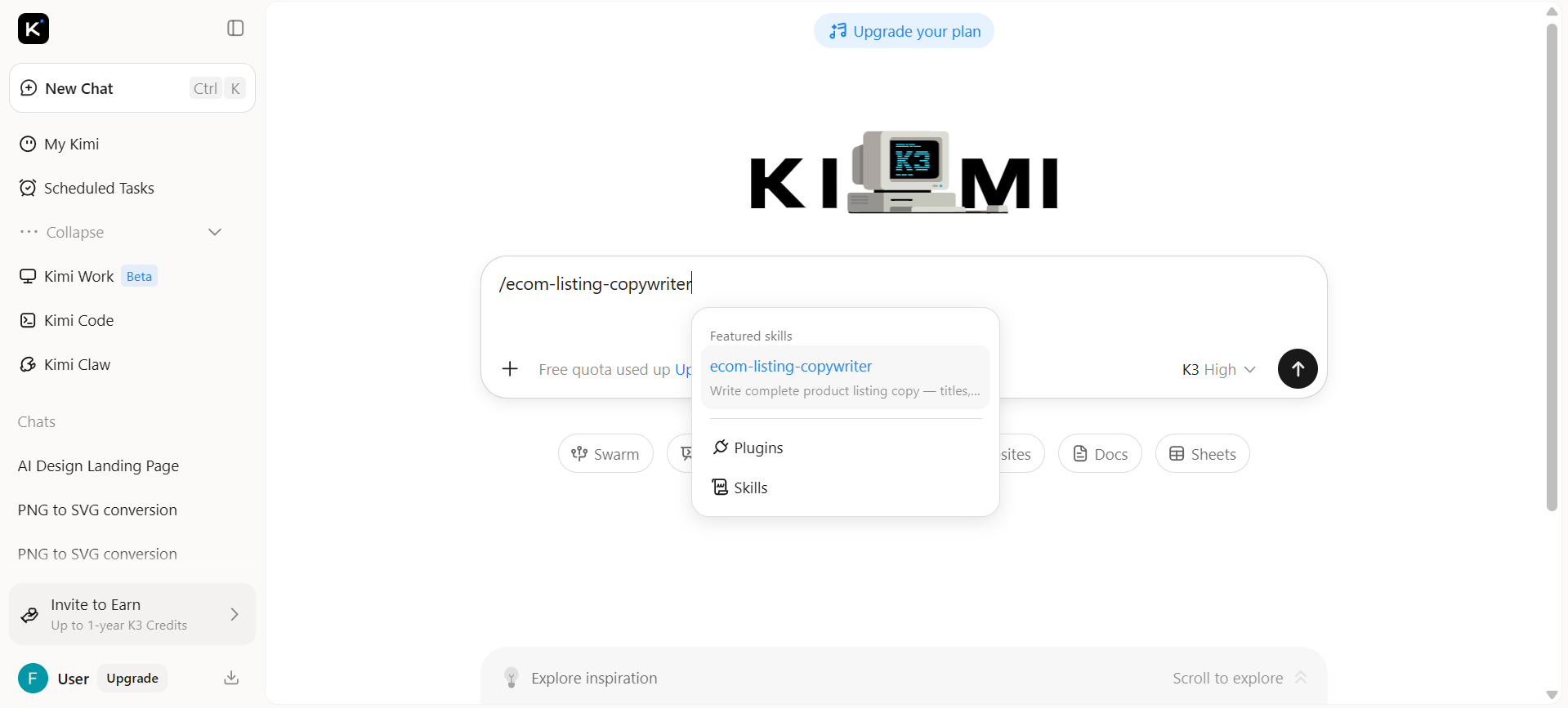
Task: Choose the Sheets chip
Action: pyautogui.click(x=1202, y=453)
